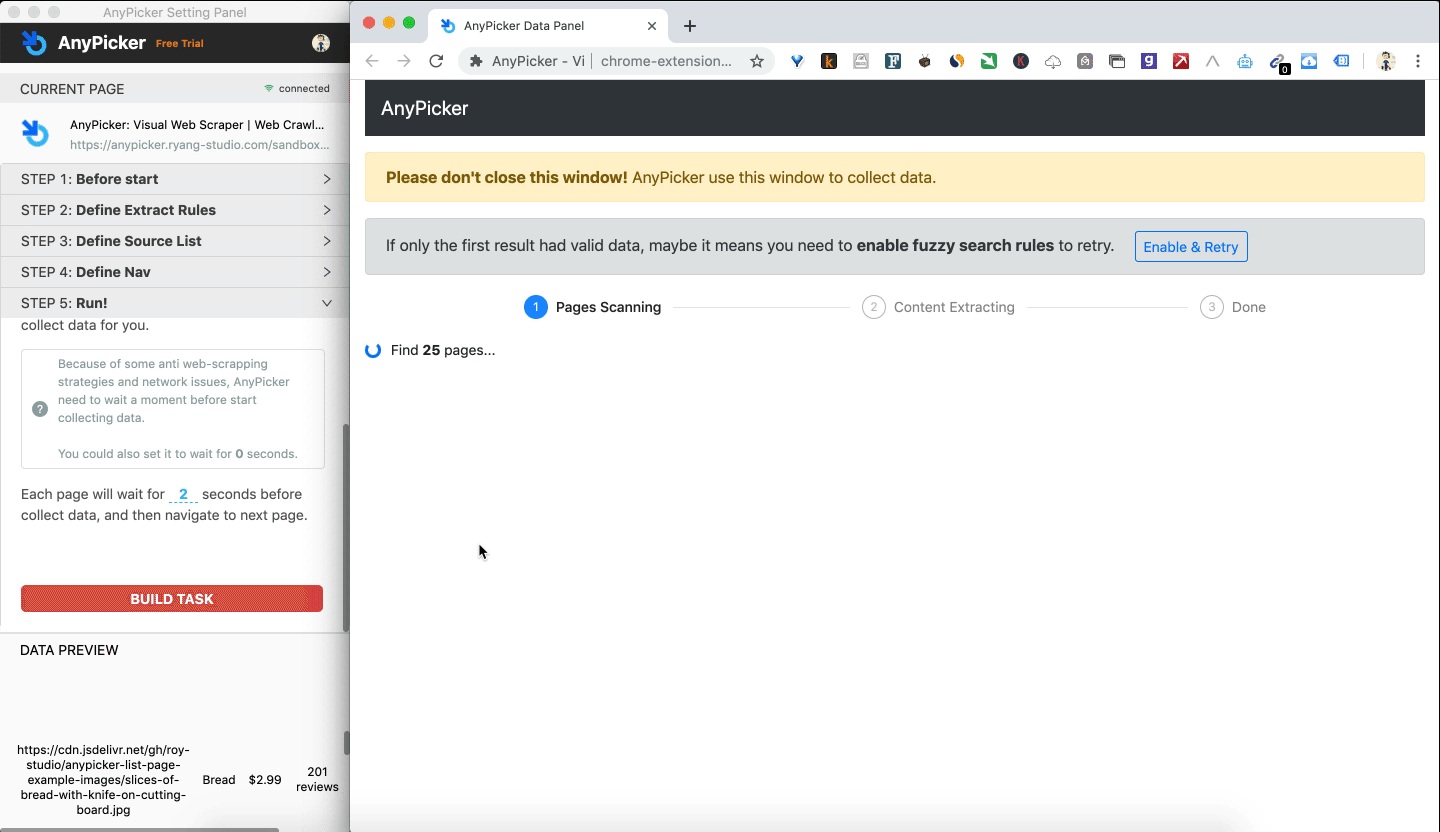The image size is (1440, 832).
Task: Go back in the Chrome browser
Action: [x=372, y=61]
